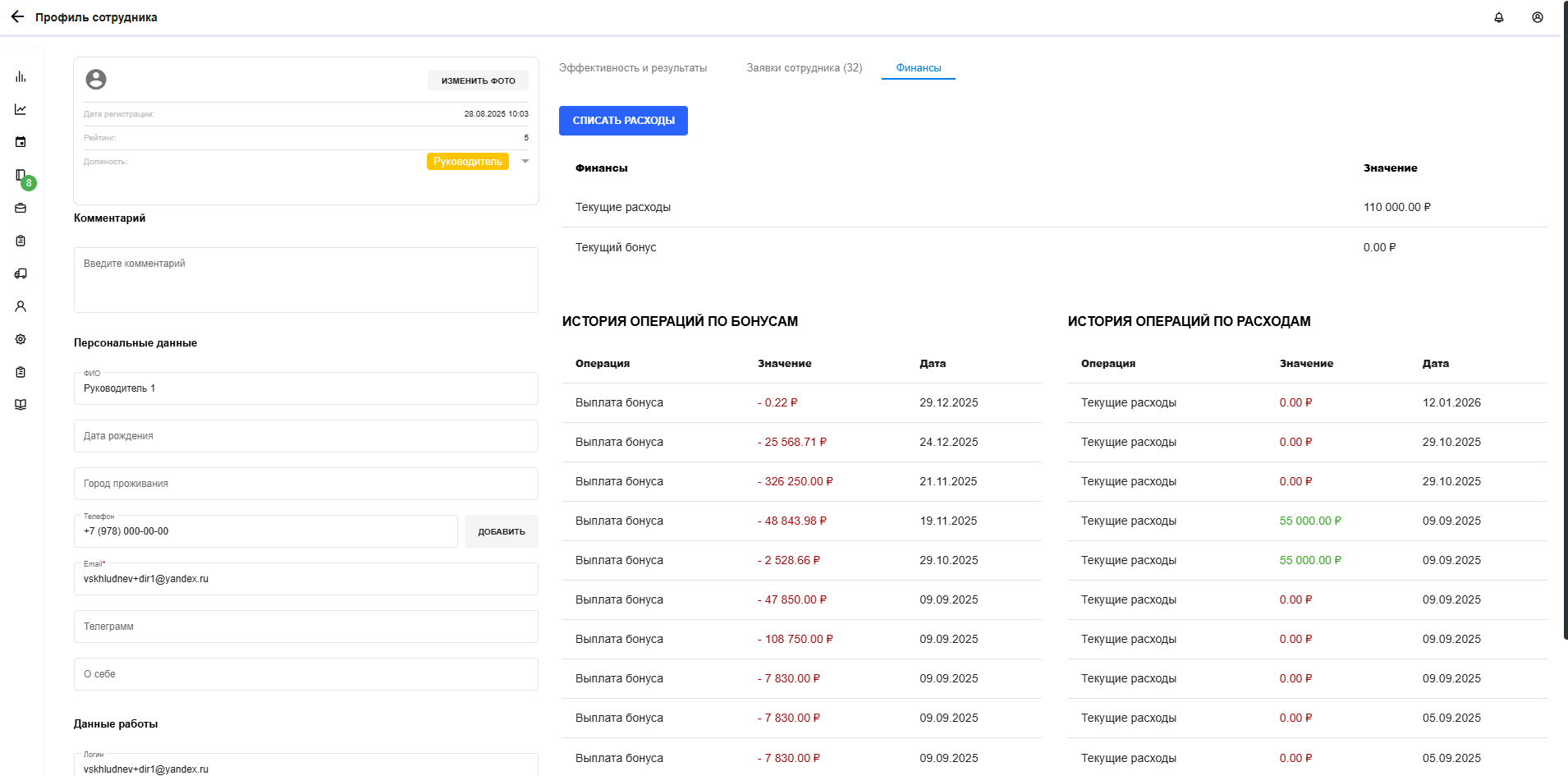Open the settings gear sidebar icon
1568x776 pixels.
pyautogui.click(x=21, y=339)
